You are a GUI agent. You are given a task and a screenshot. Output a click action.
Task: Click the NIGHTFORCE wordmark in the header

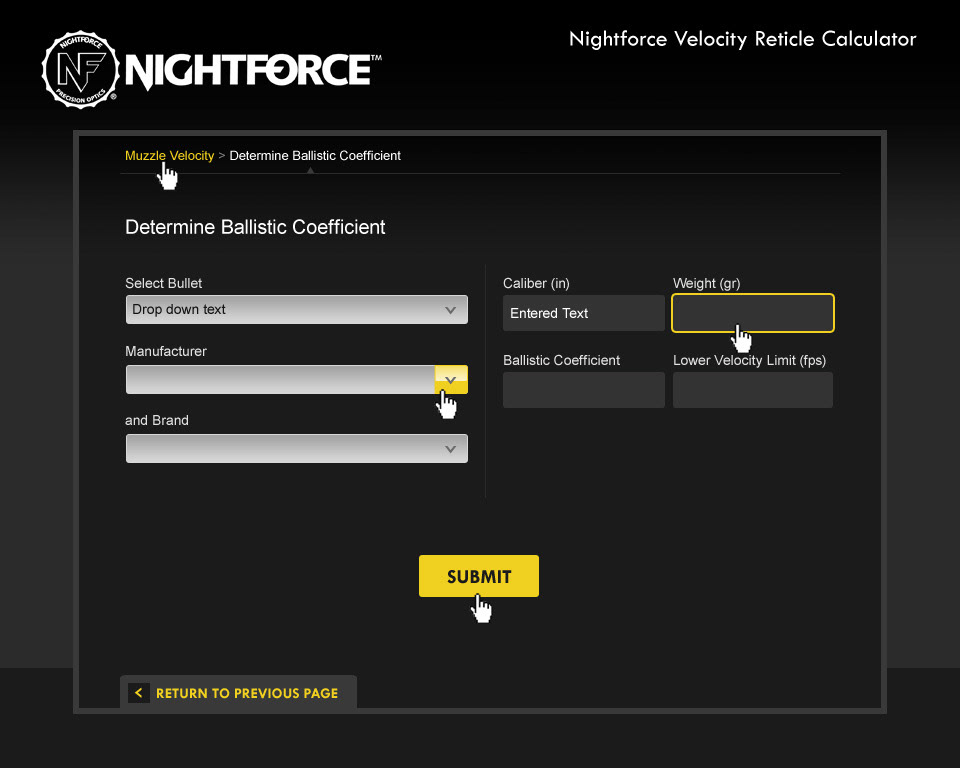(x=253, y=71)
